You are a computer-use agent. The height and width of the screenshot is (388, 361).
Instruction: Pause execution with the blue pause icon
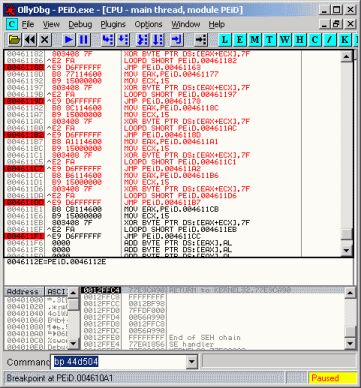pyautogui.click(x=84, y=40)
